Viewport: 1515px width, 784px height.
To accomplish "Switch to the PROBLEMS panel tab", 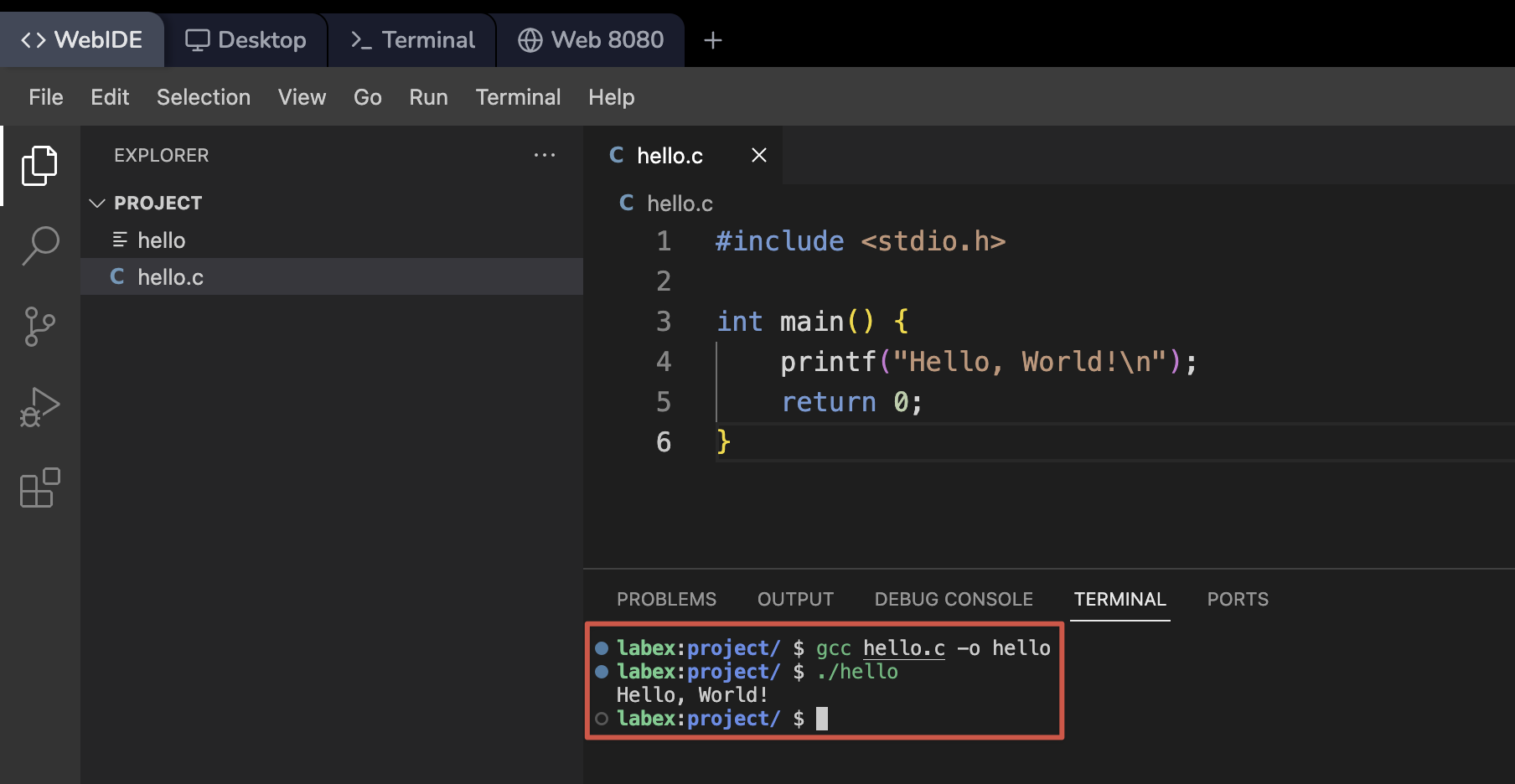I will 666,599.
